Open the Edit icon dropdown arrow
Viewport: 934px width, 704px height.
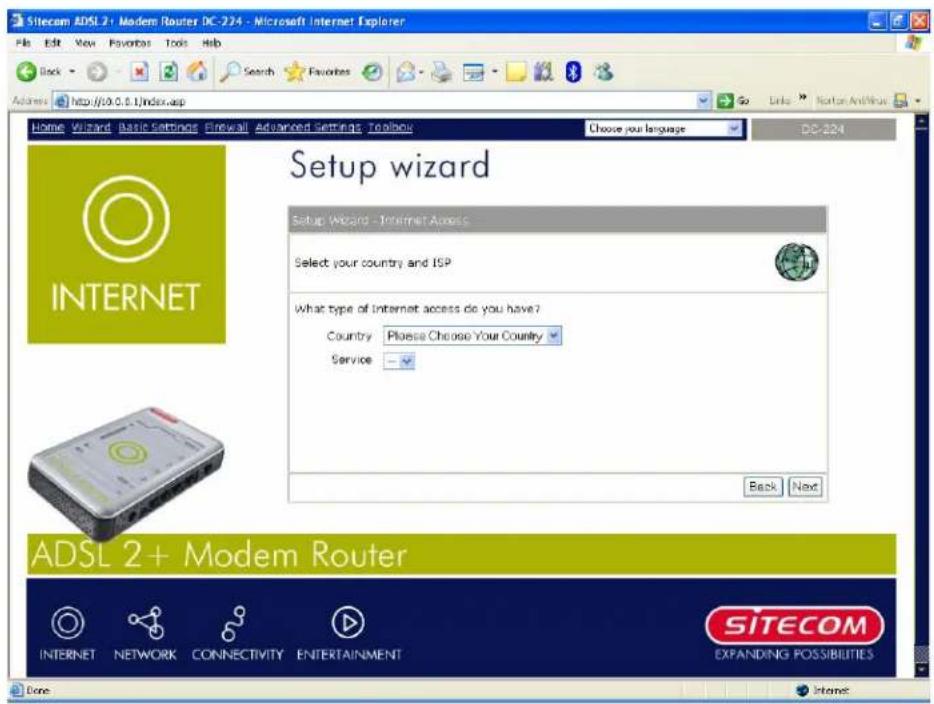(x=494, y=72)
